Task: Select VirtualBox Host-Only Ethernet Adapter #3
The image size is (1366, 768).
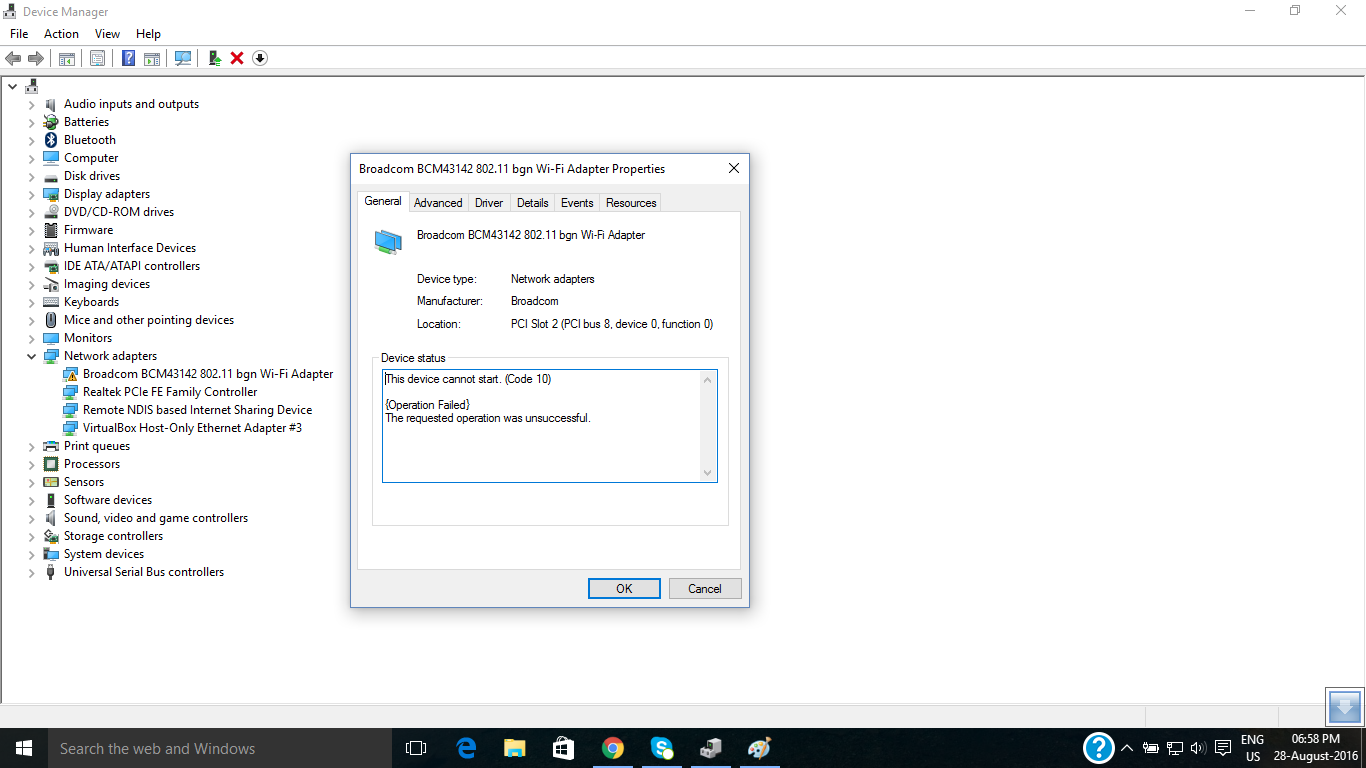Action: 192,428
